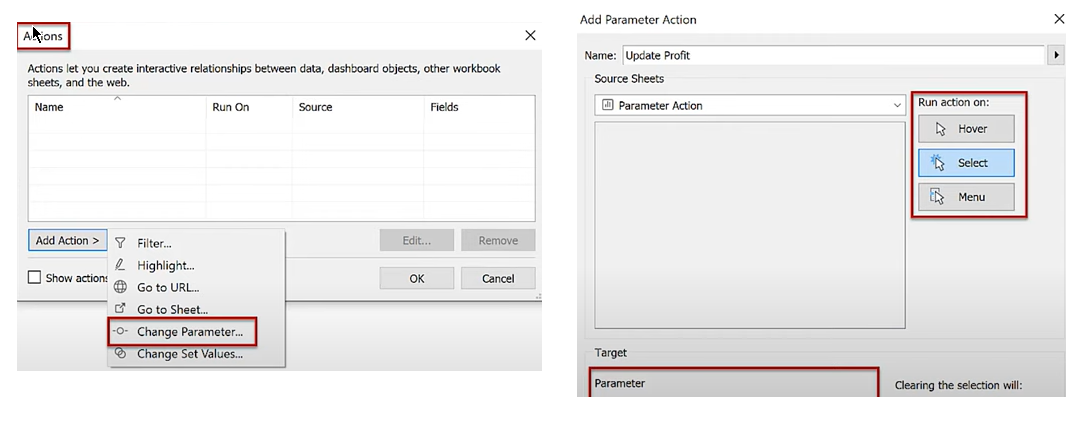Click the Change Parameter slider icon

coord(120,331)
